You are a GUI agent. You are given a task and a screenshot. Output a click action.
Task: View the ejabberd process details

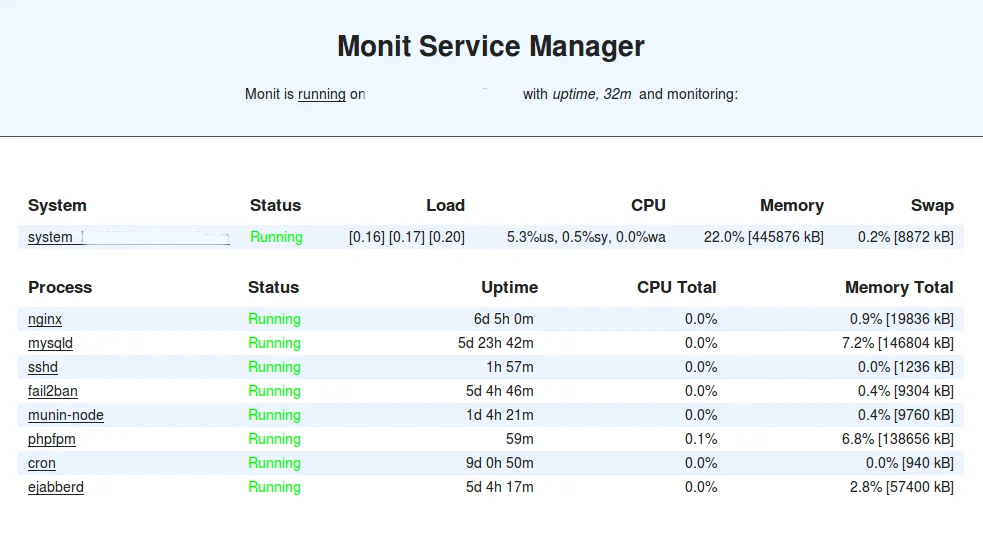click(x=56, y=487)
